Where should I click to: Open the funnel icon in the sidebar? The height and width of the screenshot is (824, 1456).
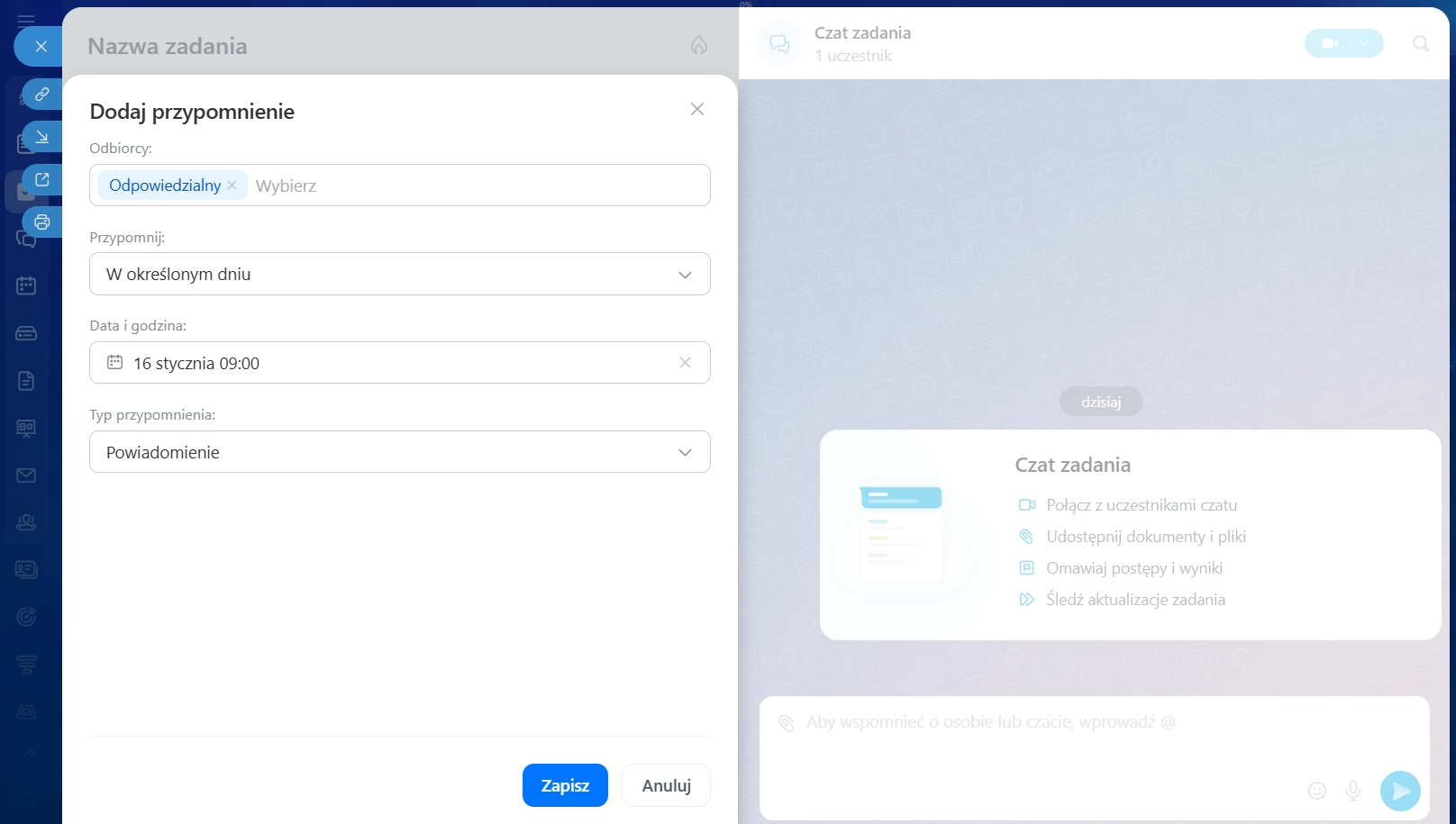click(26, 665)
